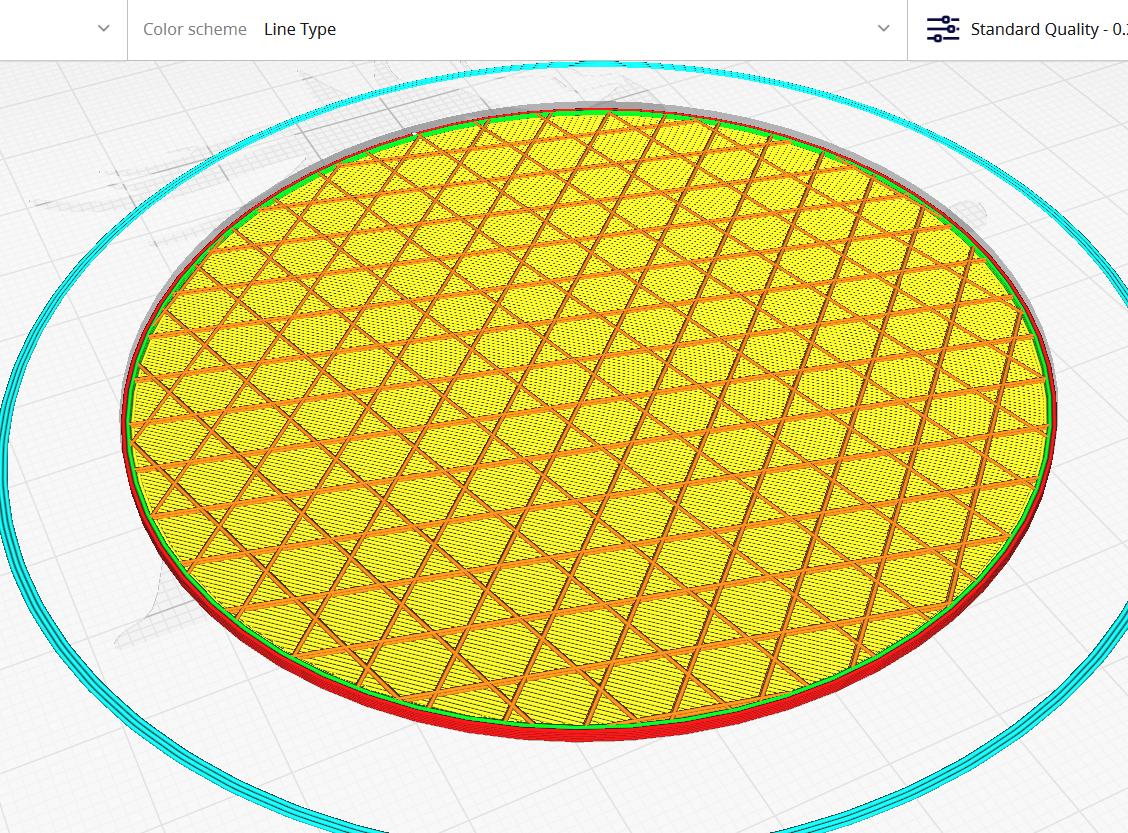Open the Color scheme Line Type dropdown
This screenshot has width=1128, height=833.
517,29
